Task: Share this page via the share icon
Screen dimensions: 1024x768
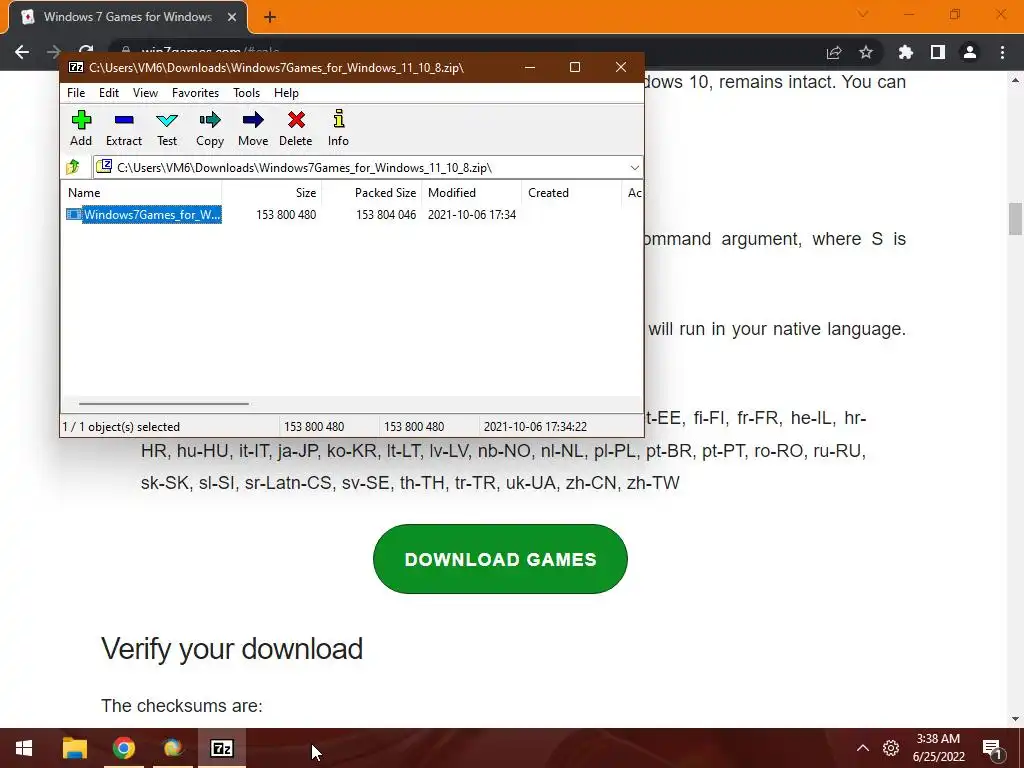Action: [x=834, y=52]
